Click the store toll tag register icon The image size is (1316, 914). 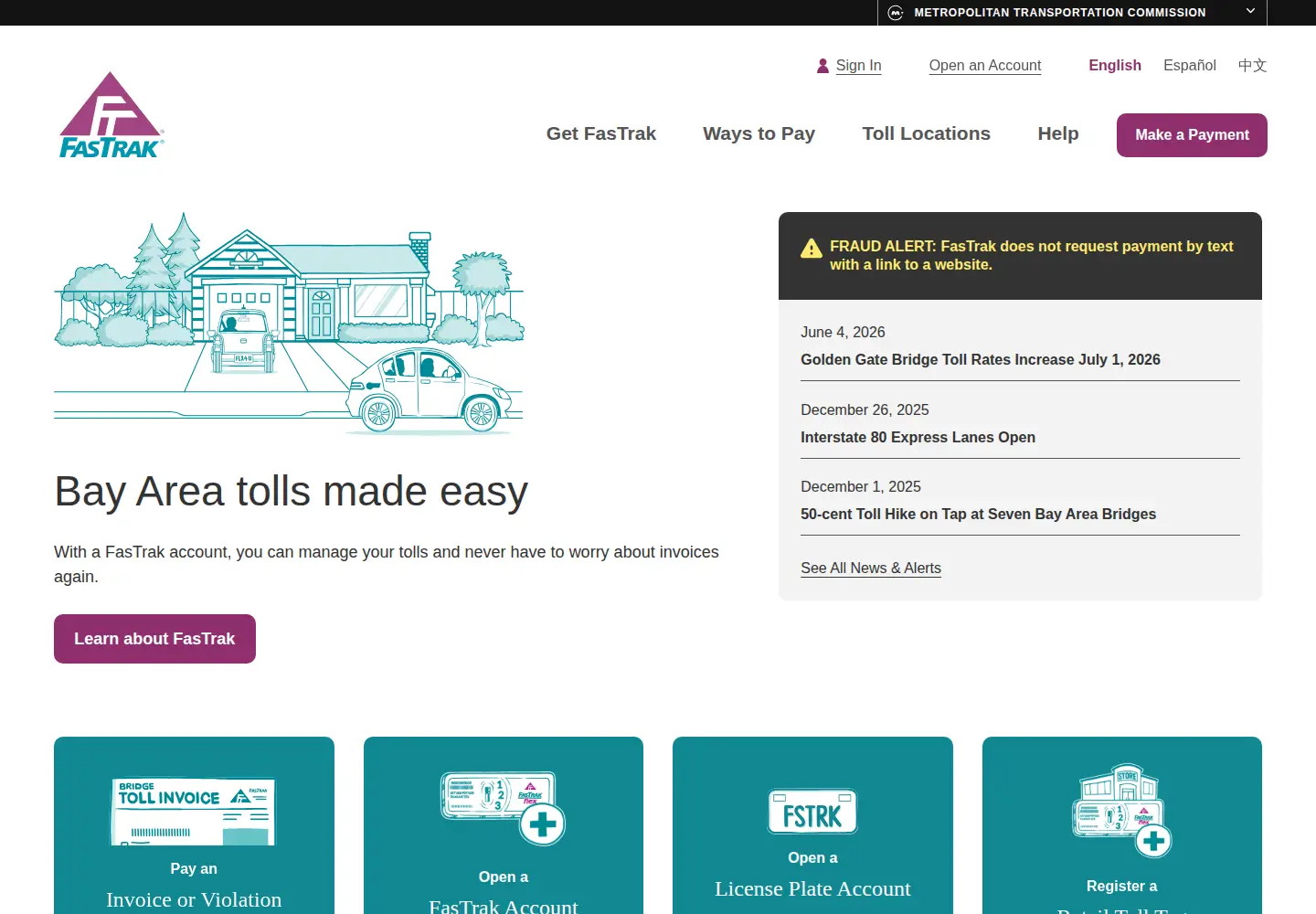(1121, 811)
